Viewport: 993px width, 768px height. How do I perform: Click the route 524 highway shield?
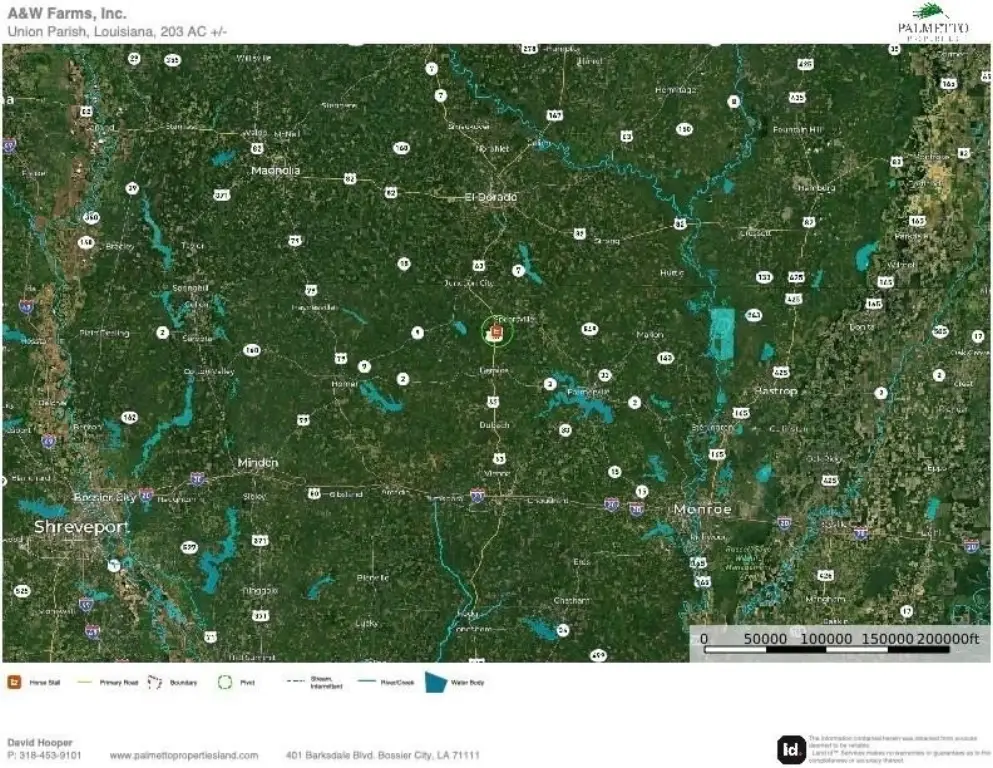[590, 328]
